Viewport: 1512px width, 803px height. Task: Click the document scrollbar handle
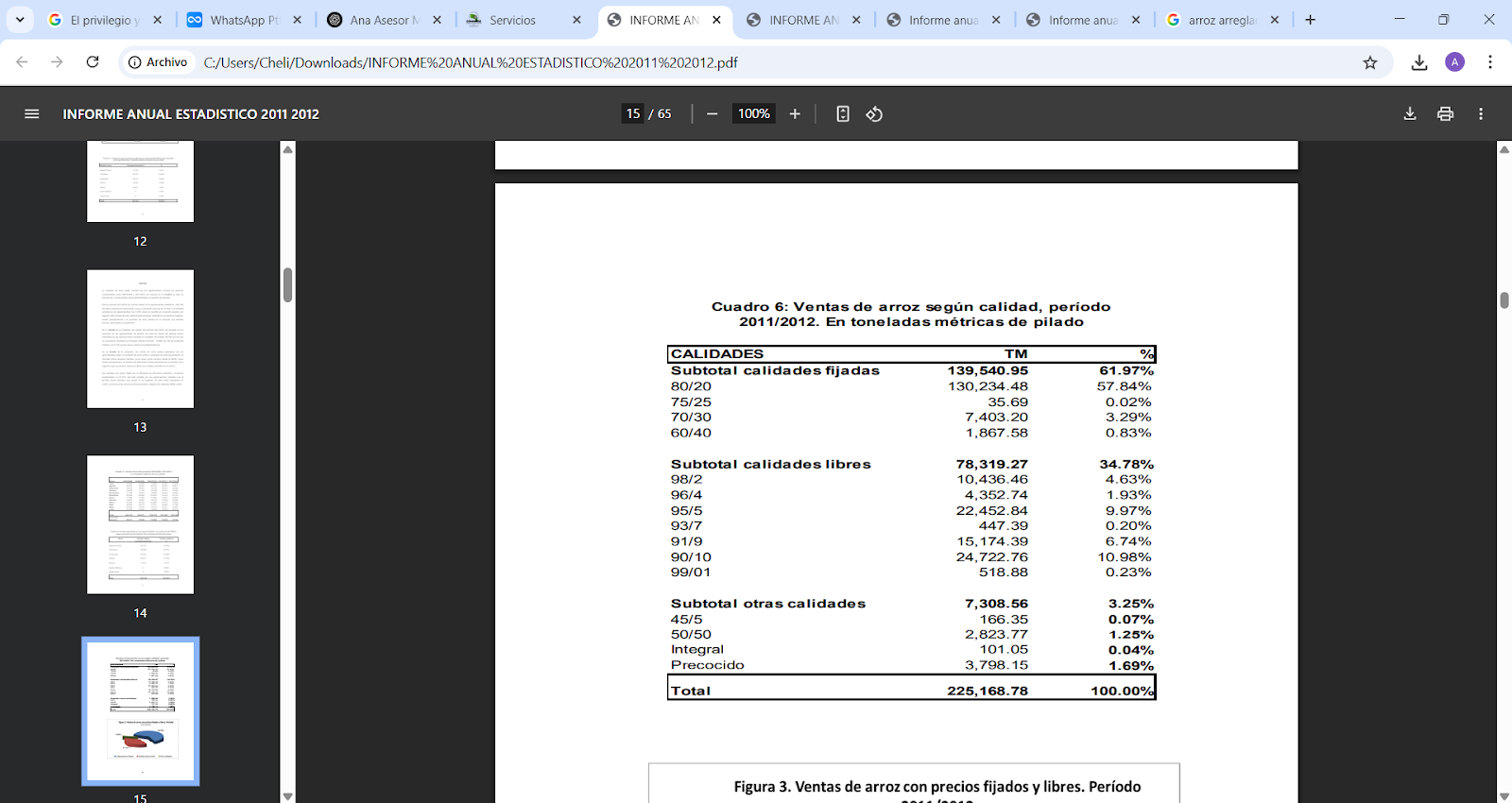(x=1504, y=300)
